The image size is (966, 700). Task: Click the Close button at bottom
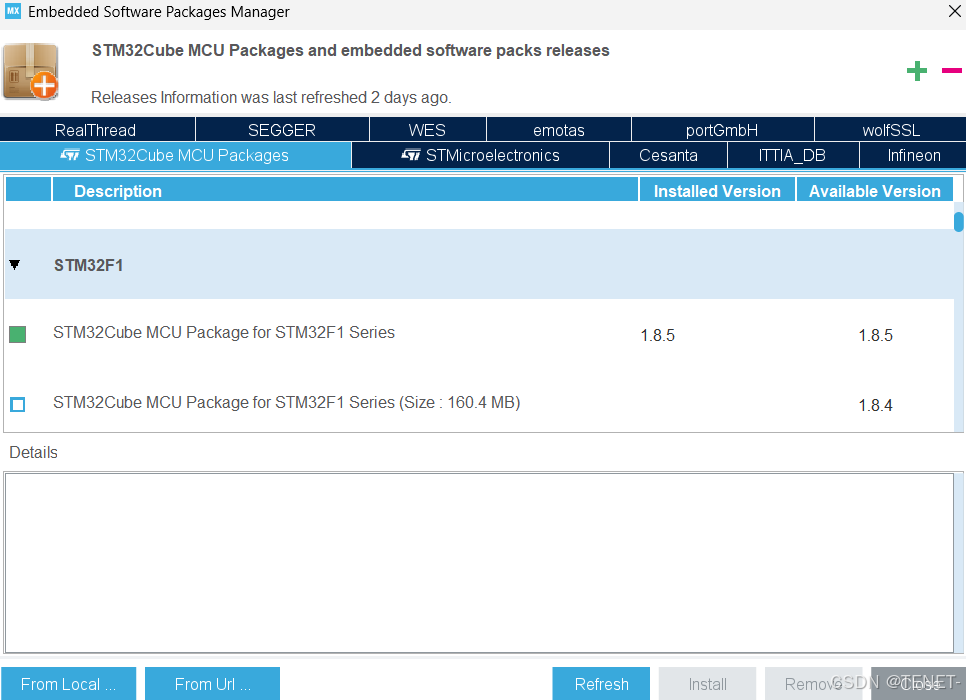919,683
